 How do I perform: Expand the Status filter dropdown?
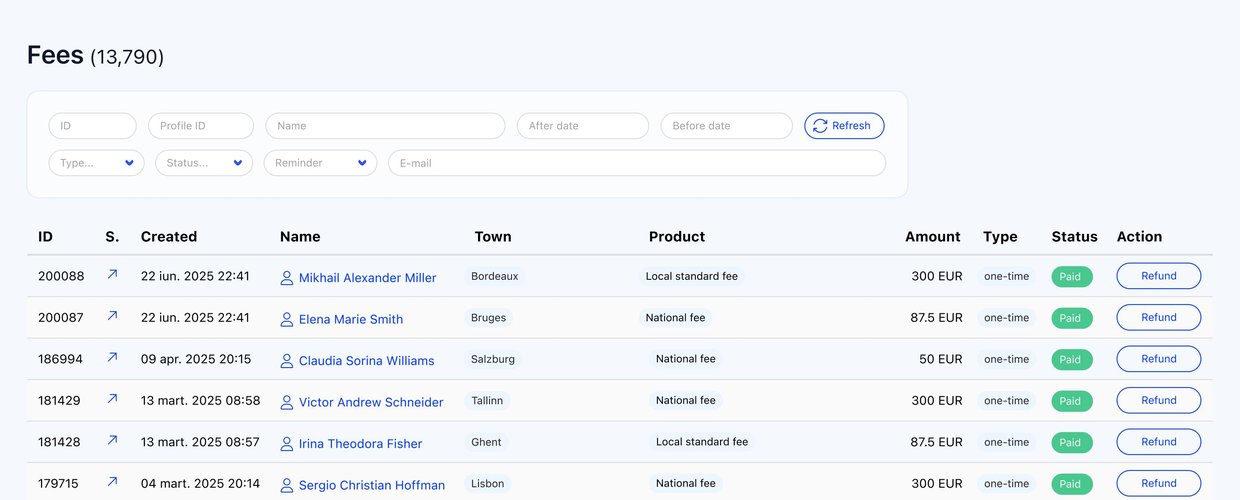click(203, 163)
